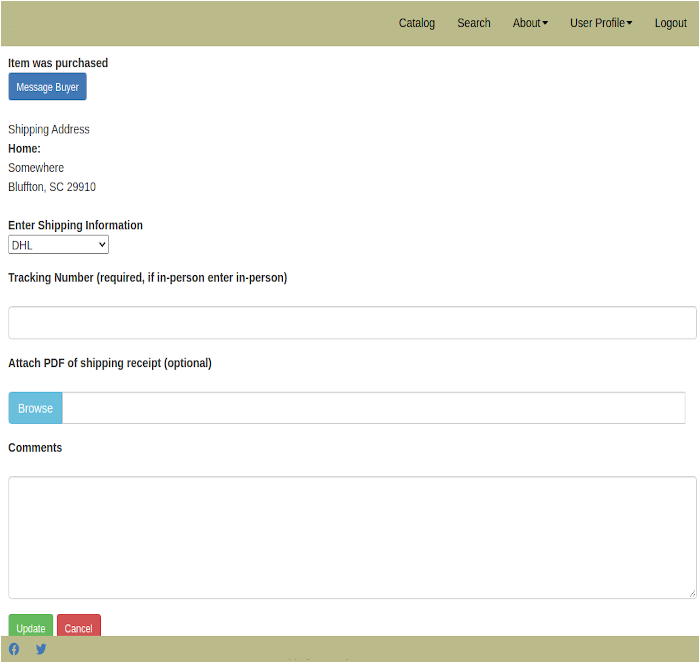This screenshot has width=700, height=662.
Task: Open the DHL shipping carrier select box
Action: pos(58,245)
